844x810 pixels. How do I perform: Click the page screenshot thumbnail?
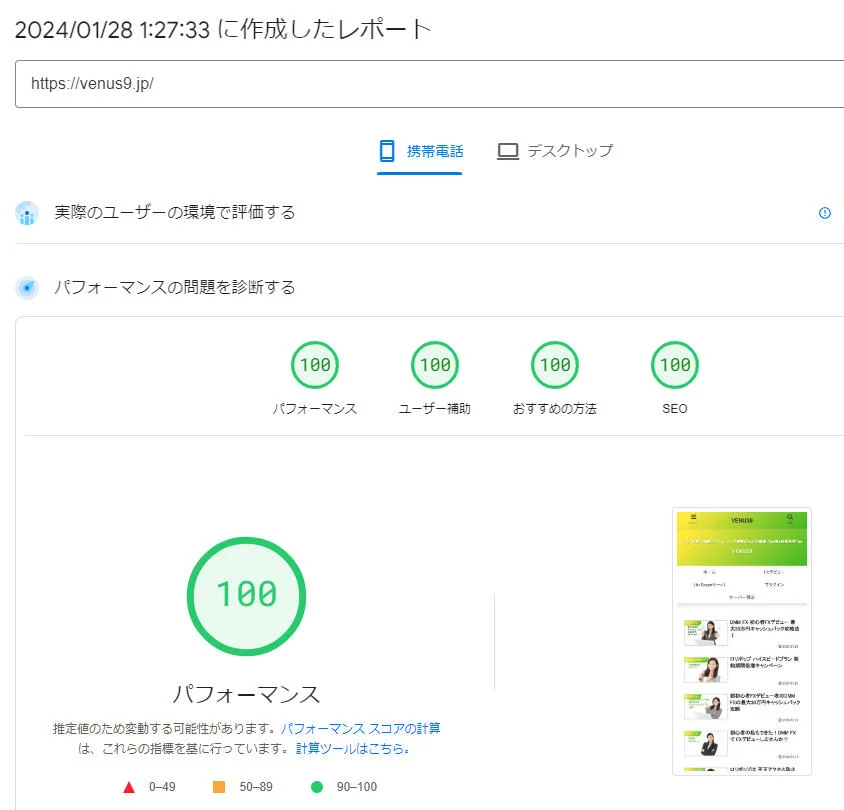(x=742, y=641)
